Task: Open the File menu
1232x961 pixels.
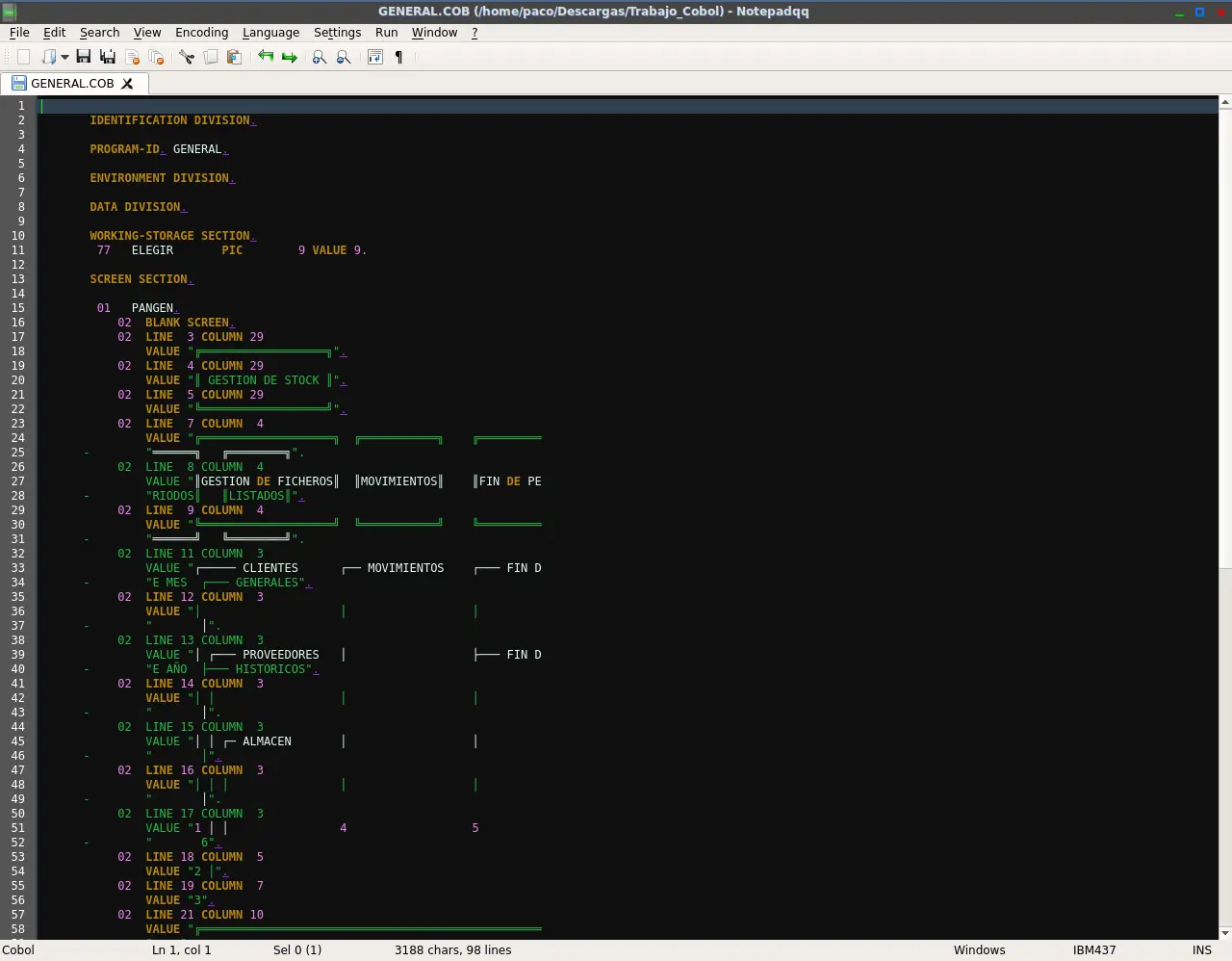Action: (x=19, y=32)
